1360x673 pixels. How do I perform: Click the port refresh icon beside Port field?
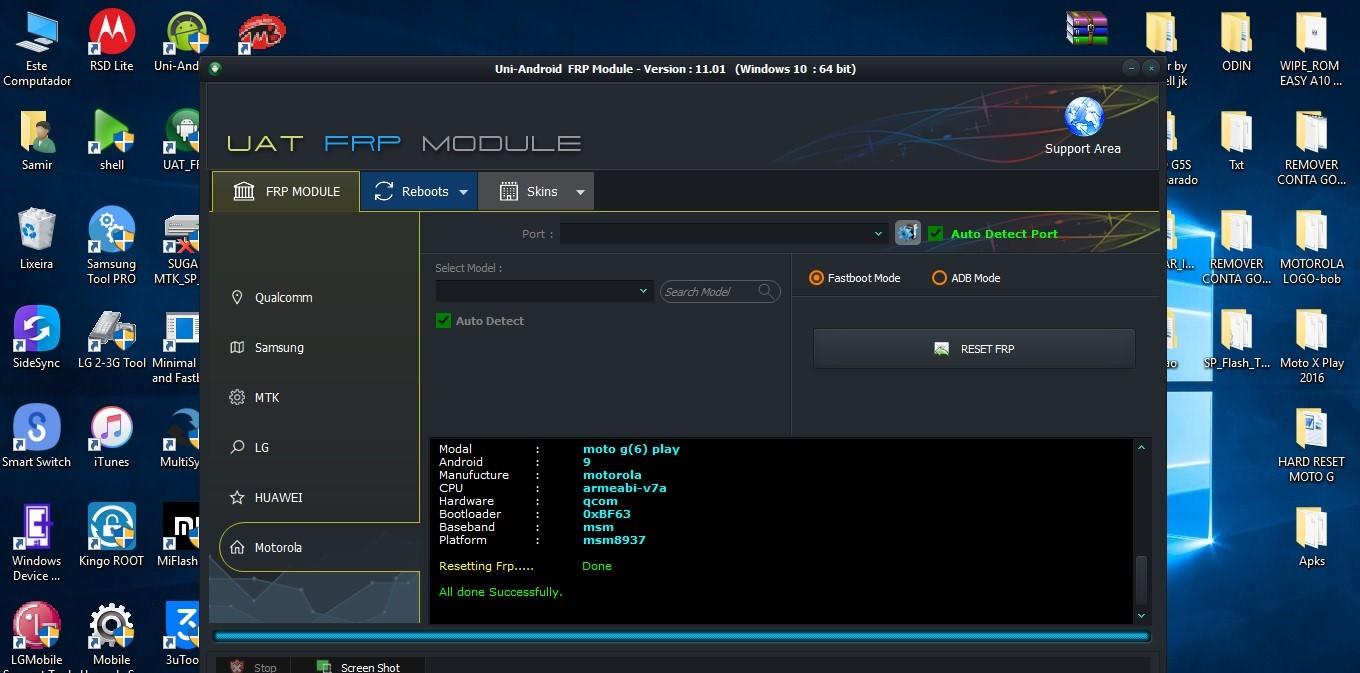click(907, 233)
